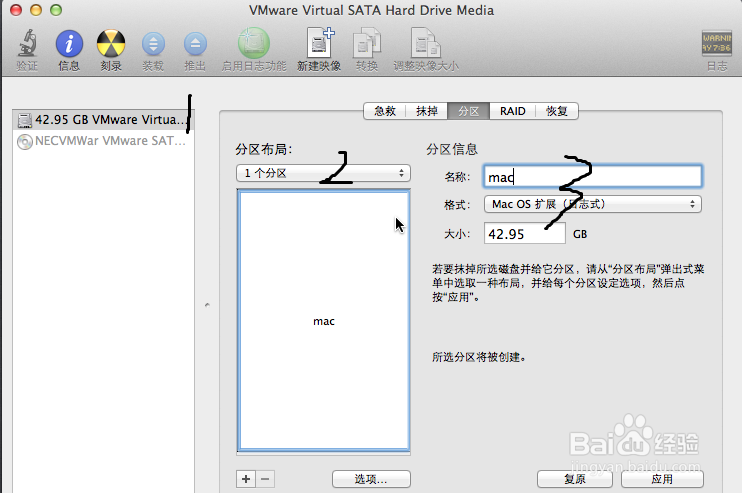
Task: Click the partition Name field containing mac
Action: coord(592,177)
